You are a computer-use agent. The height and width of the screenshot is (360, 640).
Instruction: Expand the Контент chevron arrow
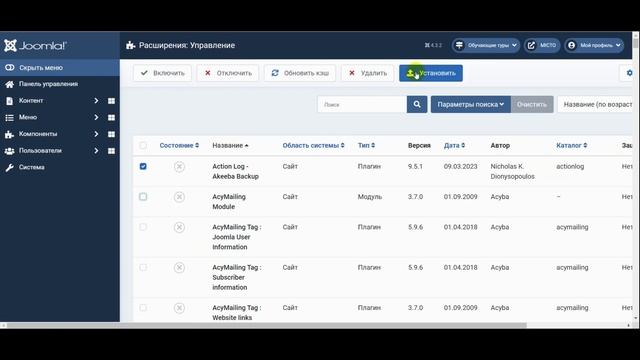pyautogui.click(x=96, y=100)
